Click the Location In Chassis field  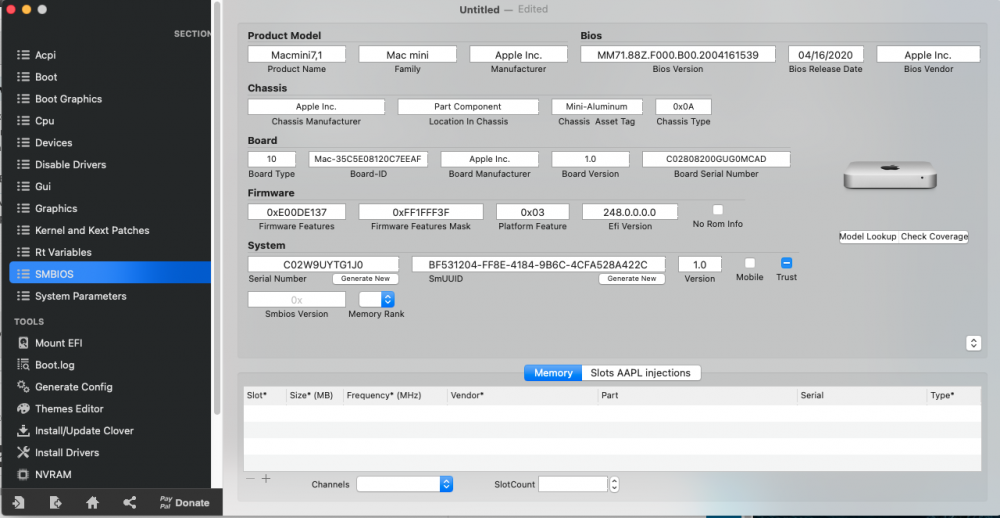point(468,107)
